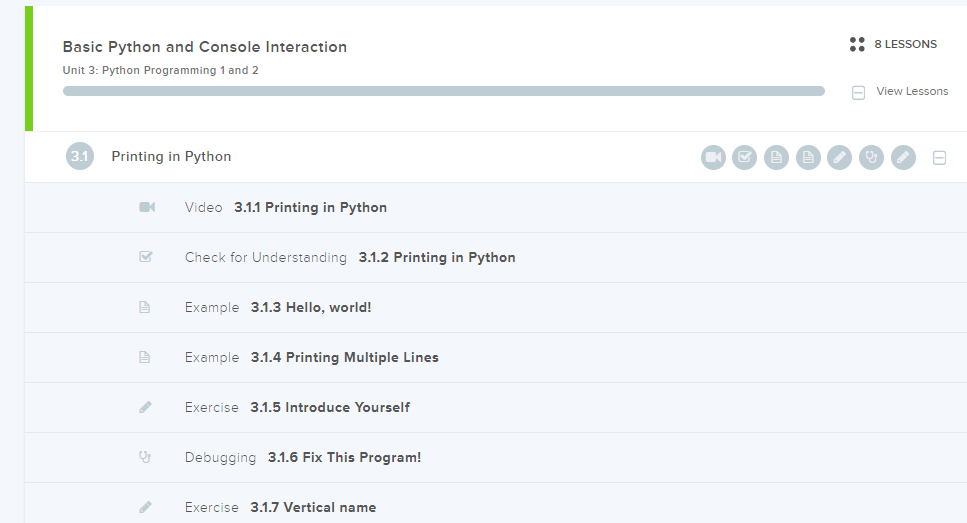Viewport: 967px width, 523px height.
Task: Collapse lessons using the minus box beside View Lessons
Action: tap(858, 92)
